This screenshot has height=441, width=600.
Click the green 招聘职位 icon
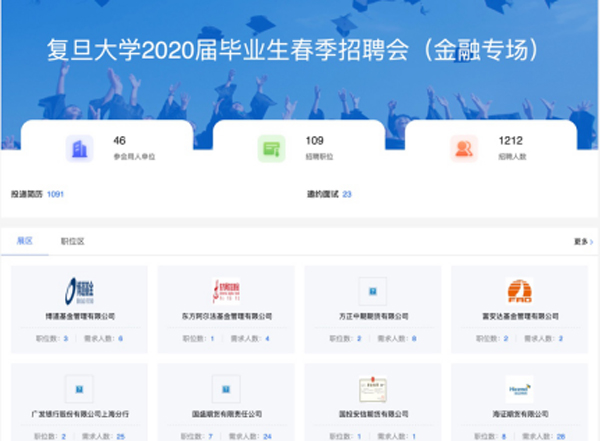click(271, 149)
